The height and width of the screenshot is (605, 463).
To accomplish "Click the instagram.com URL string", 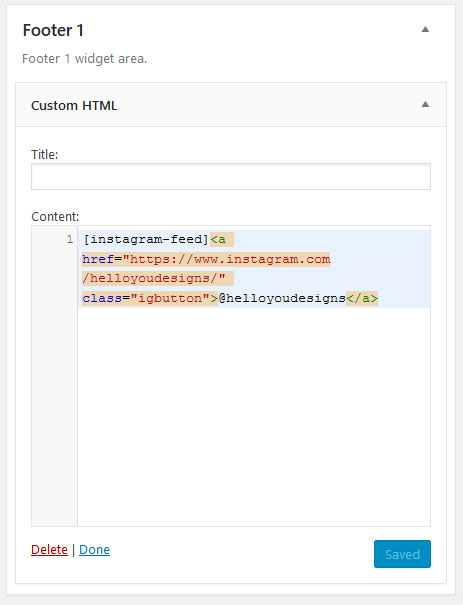I will pyautogui.click(x=226, y=259).
